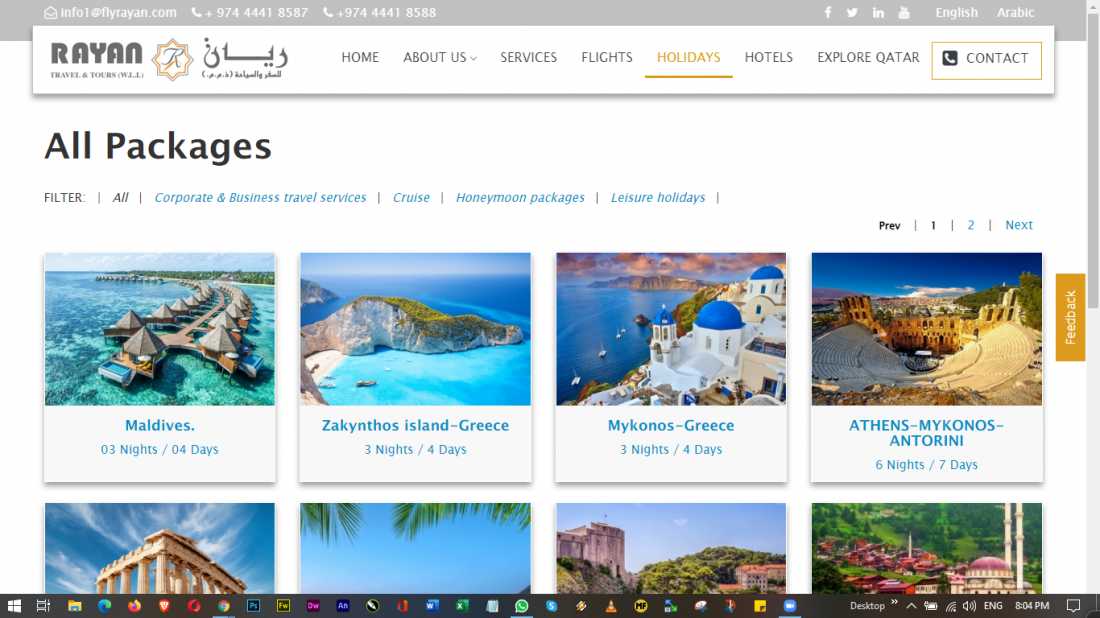Launch Firefox from the taskbar
The height and width of the screenshot is (618, 1100).
(x=134, y=606)
